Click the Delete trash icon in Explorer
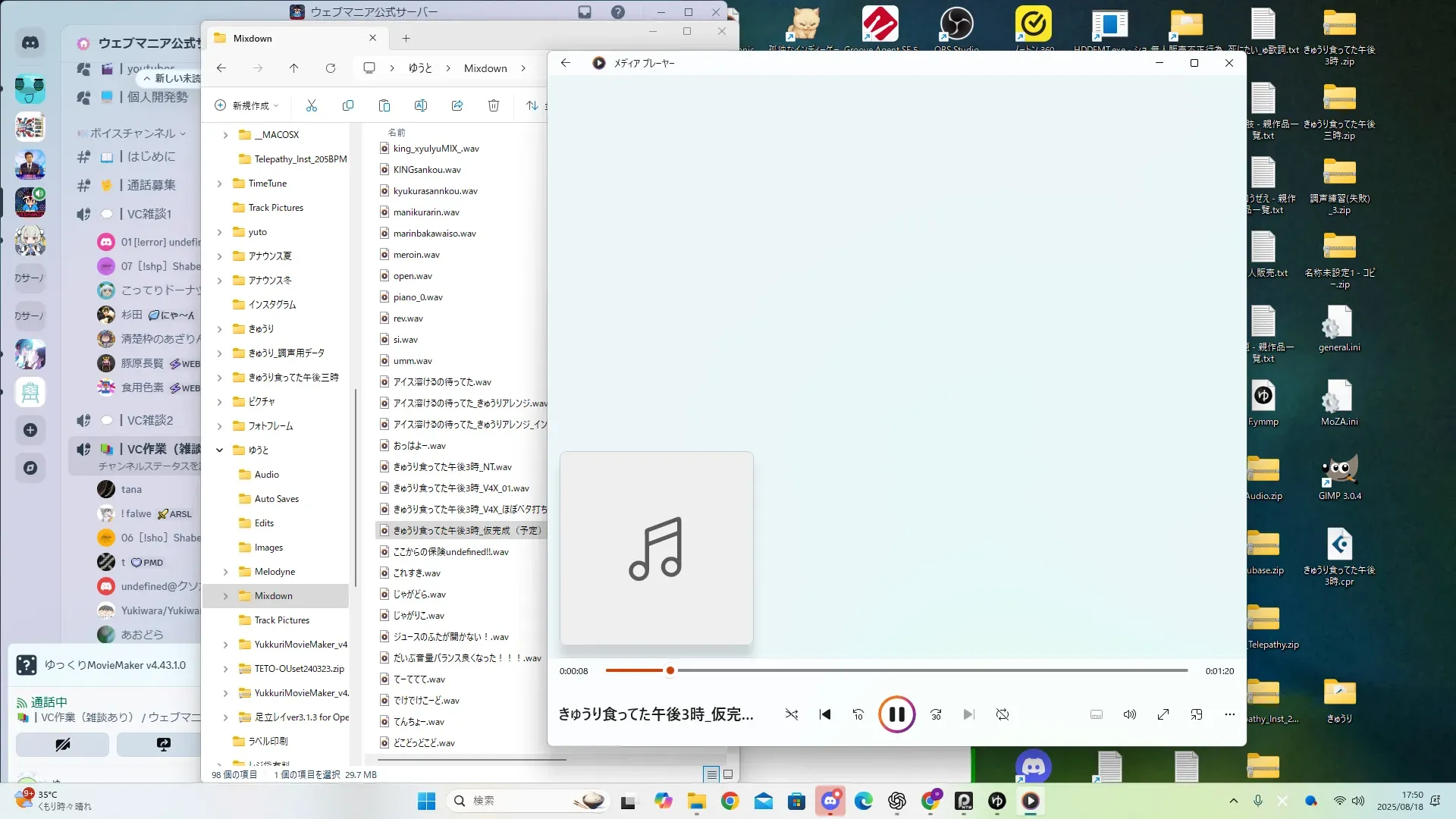Viewport: 1456px width, 819px height. point(494,105)
